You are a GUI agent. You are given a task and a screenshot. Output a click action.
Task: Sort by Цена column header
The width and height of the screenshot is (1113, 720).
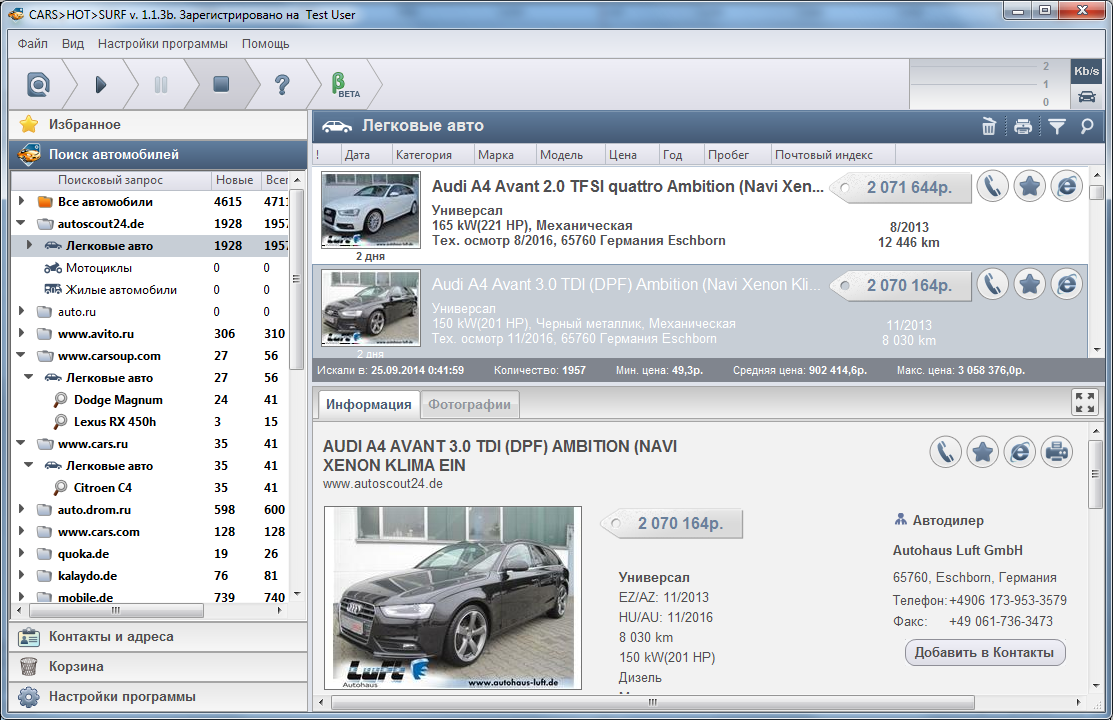630,155
